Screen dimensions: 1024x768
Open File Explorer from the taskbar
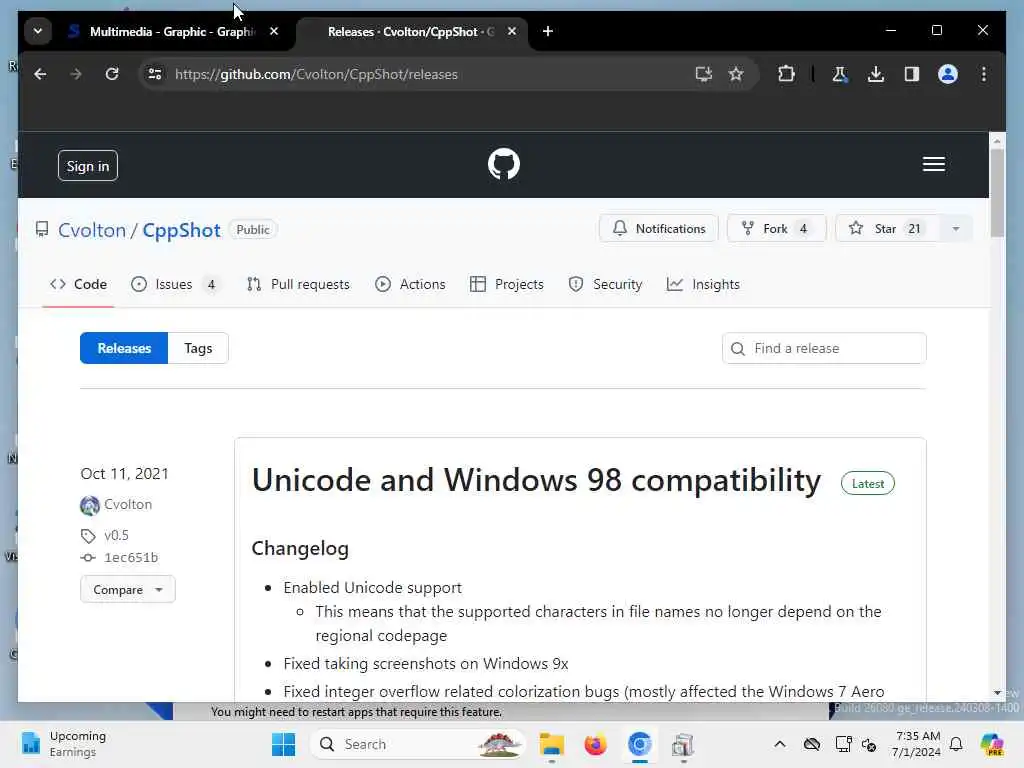coord(552,744)
